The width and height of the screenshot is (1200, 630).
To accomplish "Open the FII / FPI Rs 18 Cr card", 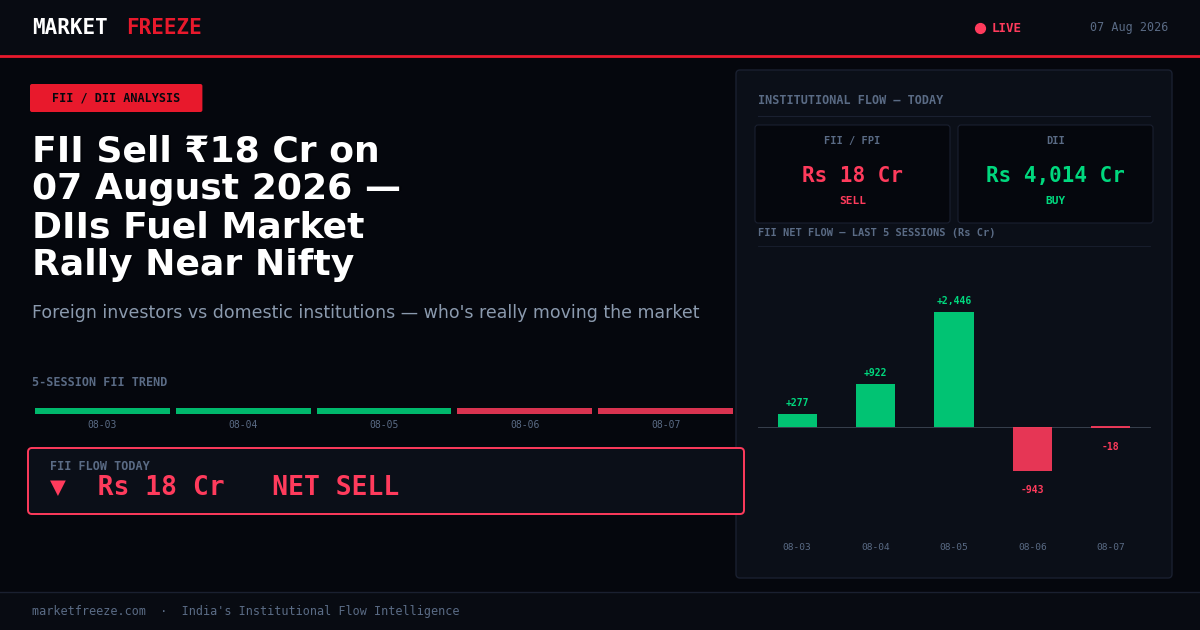I will click(852, 174).
